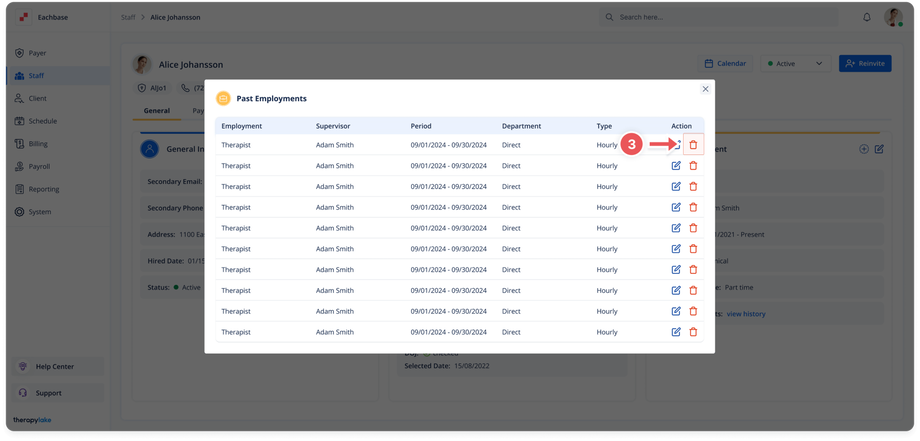
Task: Click the view history link
Action: 746,314
